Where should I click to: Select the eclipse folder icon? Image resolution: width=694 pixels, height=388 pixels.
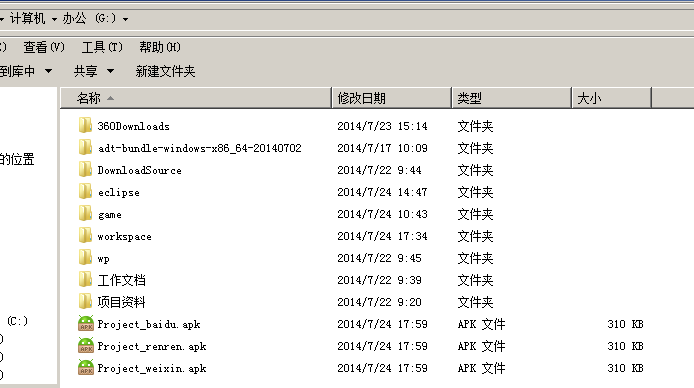click(x=85, y=192)
